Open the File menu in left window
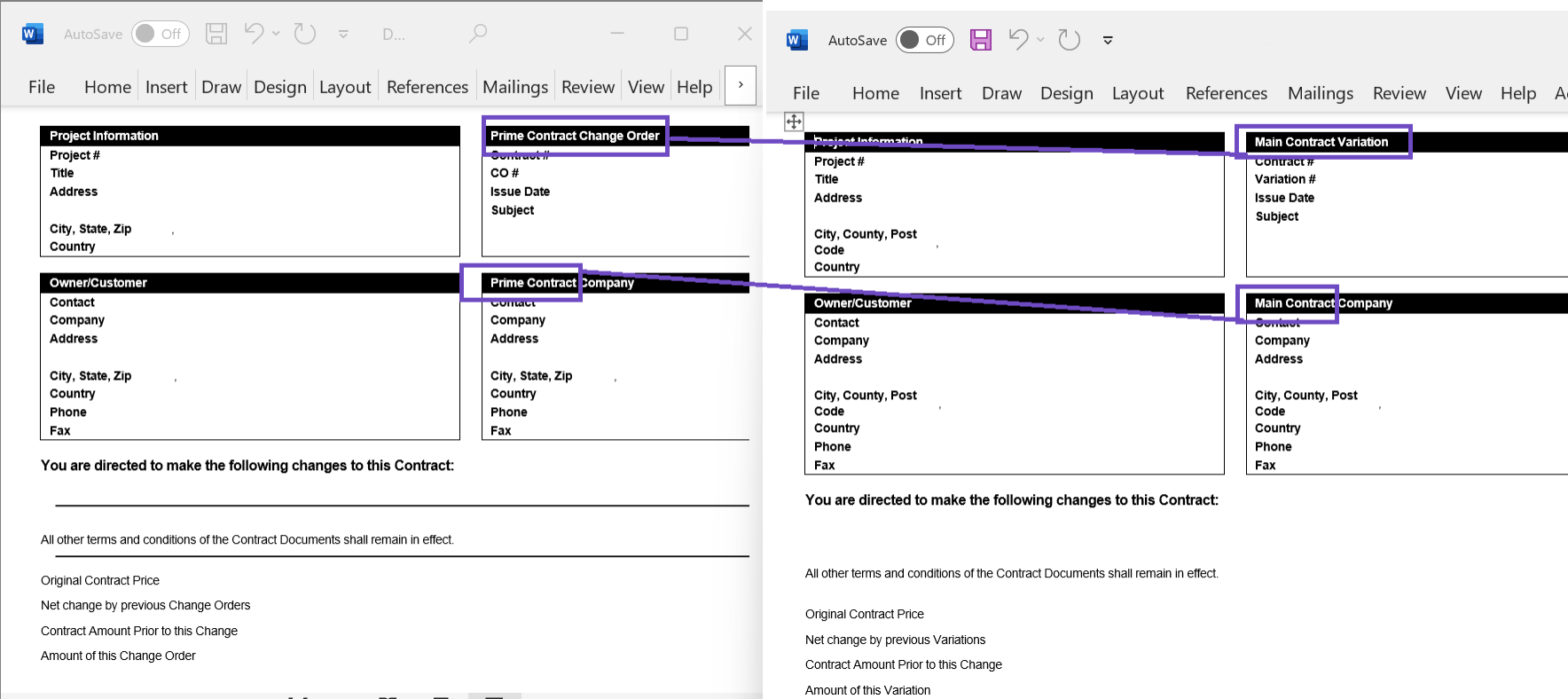Image resolution: width=1568 pixels, height=699 pixels. (x=42, y=87)
